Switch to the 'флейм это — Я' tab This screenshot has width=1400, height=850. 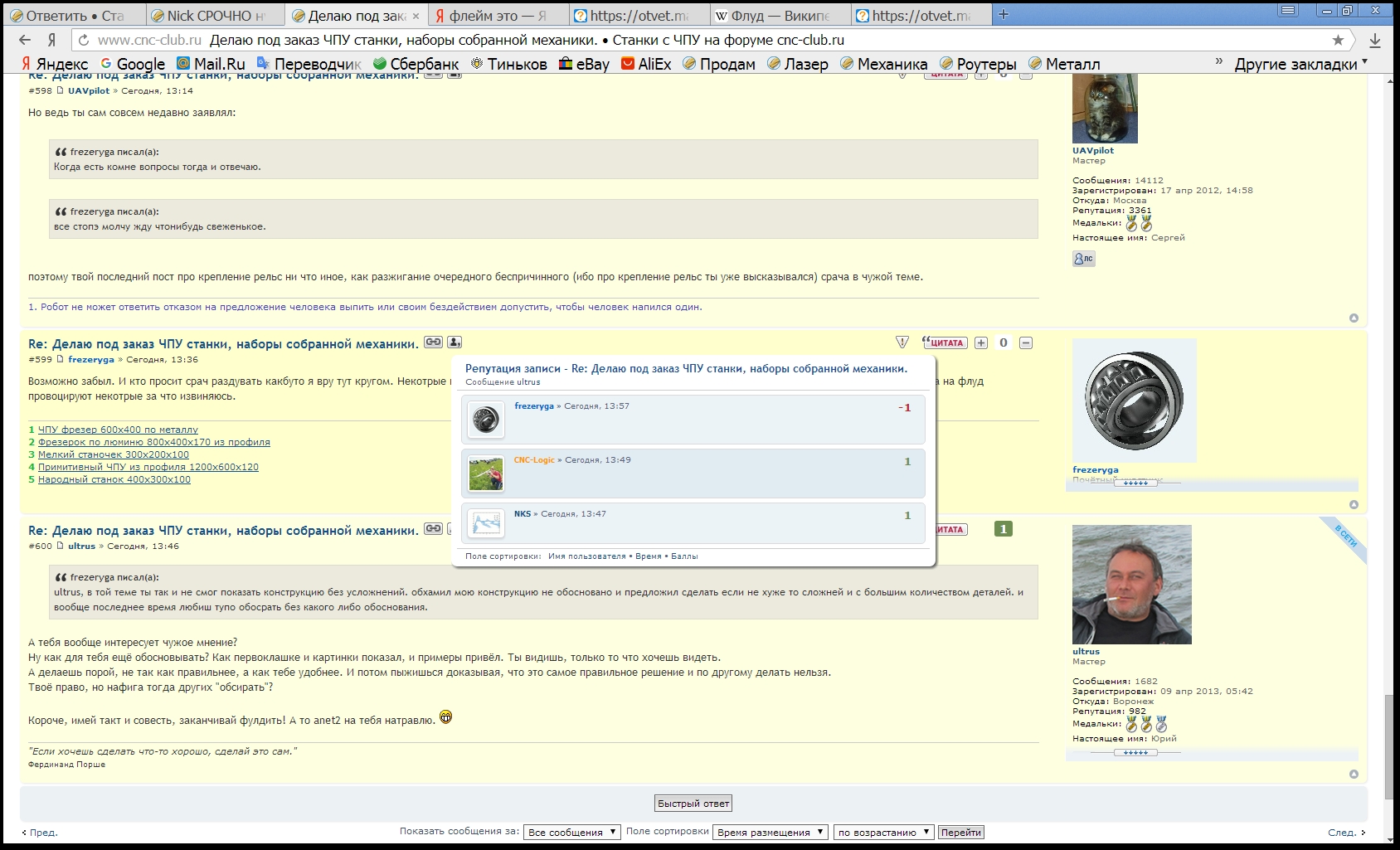point(499,15)
